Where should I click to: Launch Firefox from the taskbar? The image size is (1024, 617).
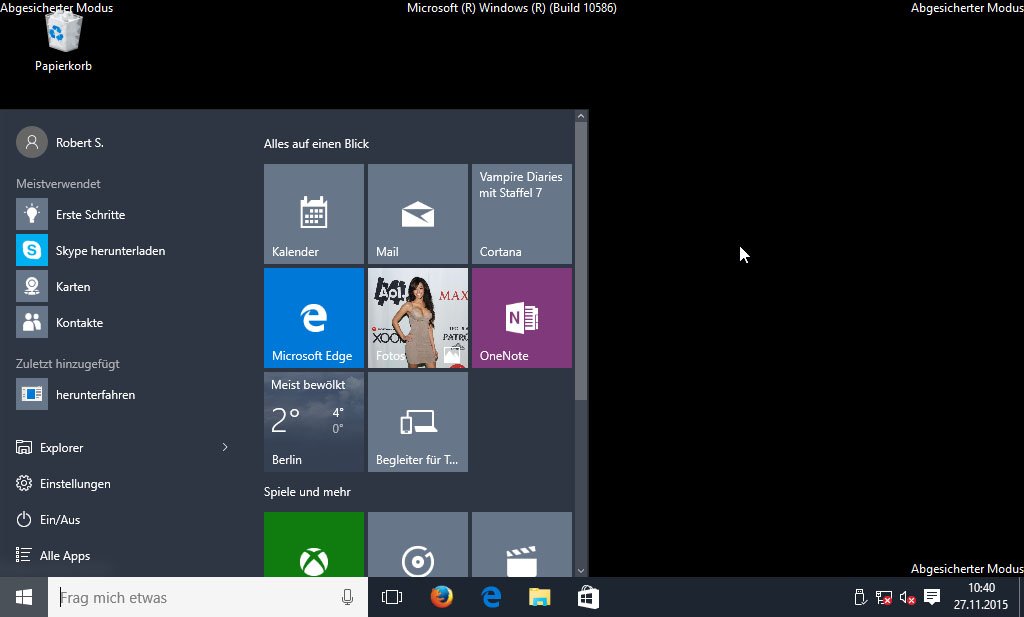point(442,597)
